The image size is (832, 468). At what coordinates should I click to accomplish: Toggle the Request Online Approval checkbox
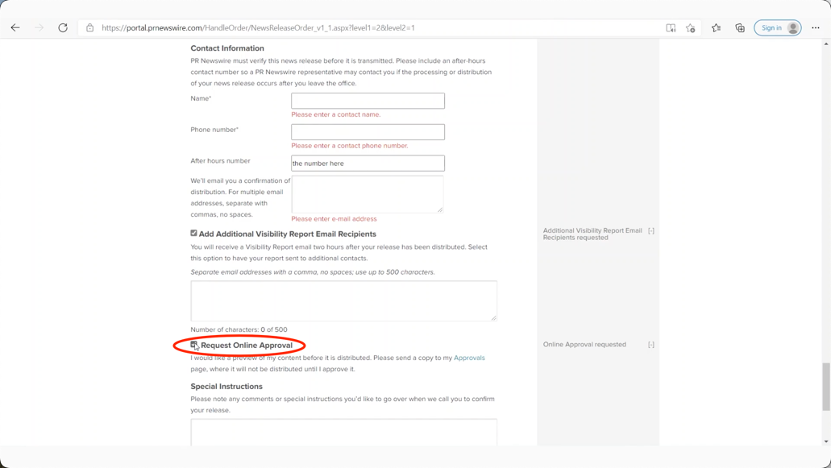click(194, 345)
